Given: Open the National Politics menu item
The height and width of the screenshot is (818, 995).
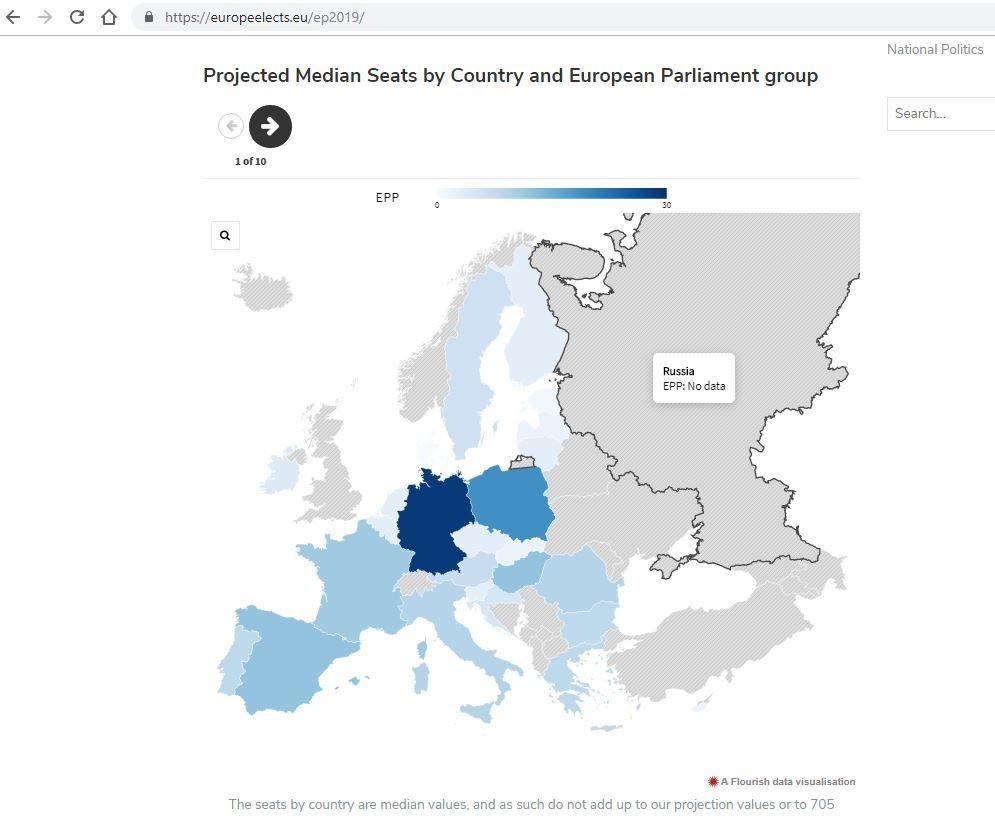Looking at the screenshot, I should point(935,49).
